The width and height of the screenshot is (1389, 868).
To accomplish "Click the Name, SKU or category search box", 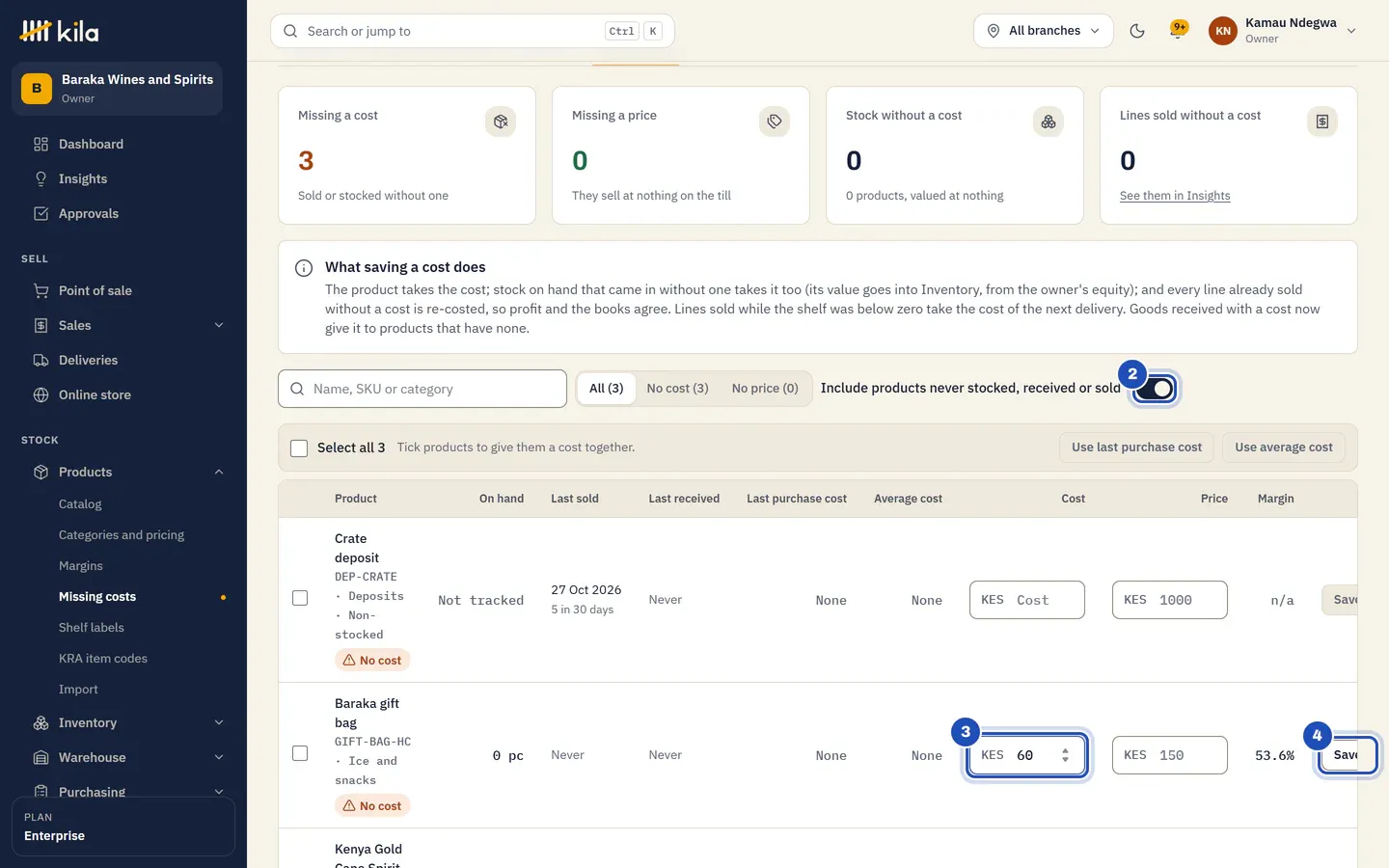I will [422, 389].
